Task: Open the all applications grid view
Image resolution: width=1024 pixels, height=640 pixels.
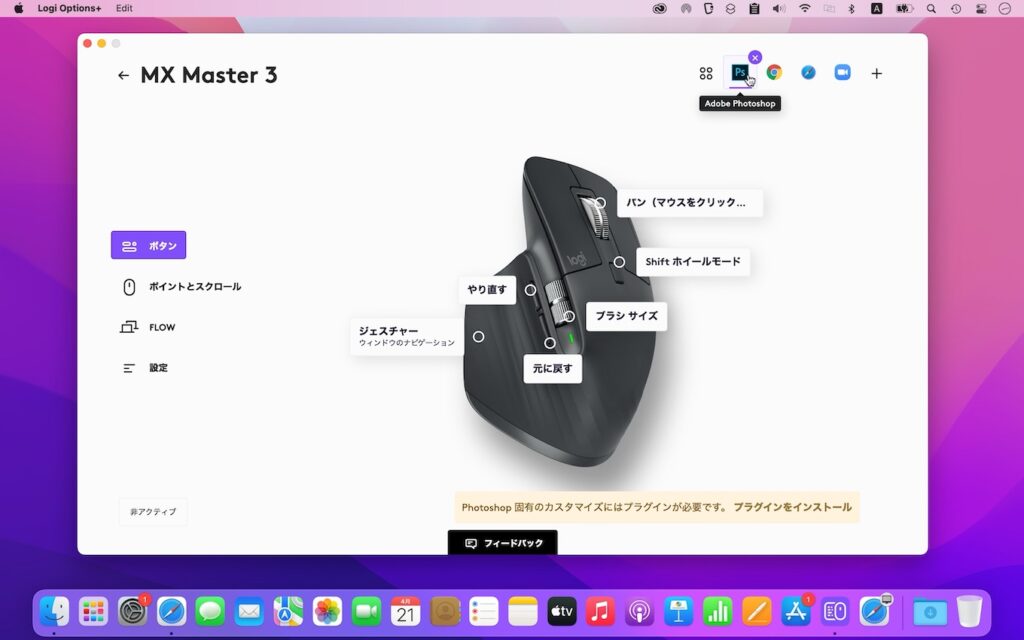Action: (x=706, y=73)
